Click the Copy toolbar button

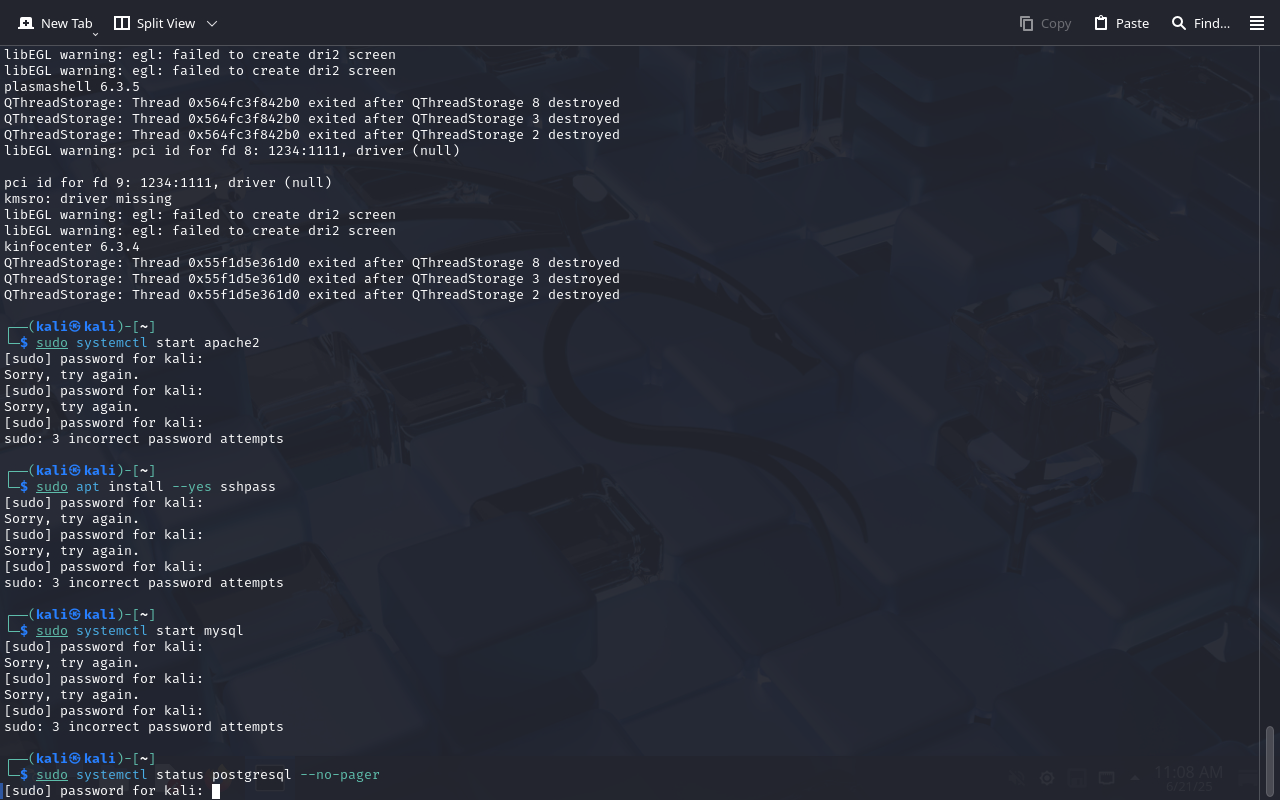point(1045,23)
